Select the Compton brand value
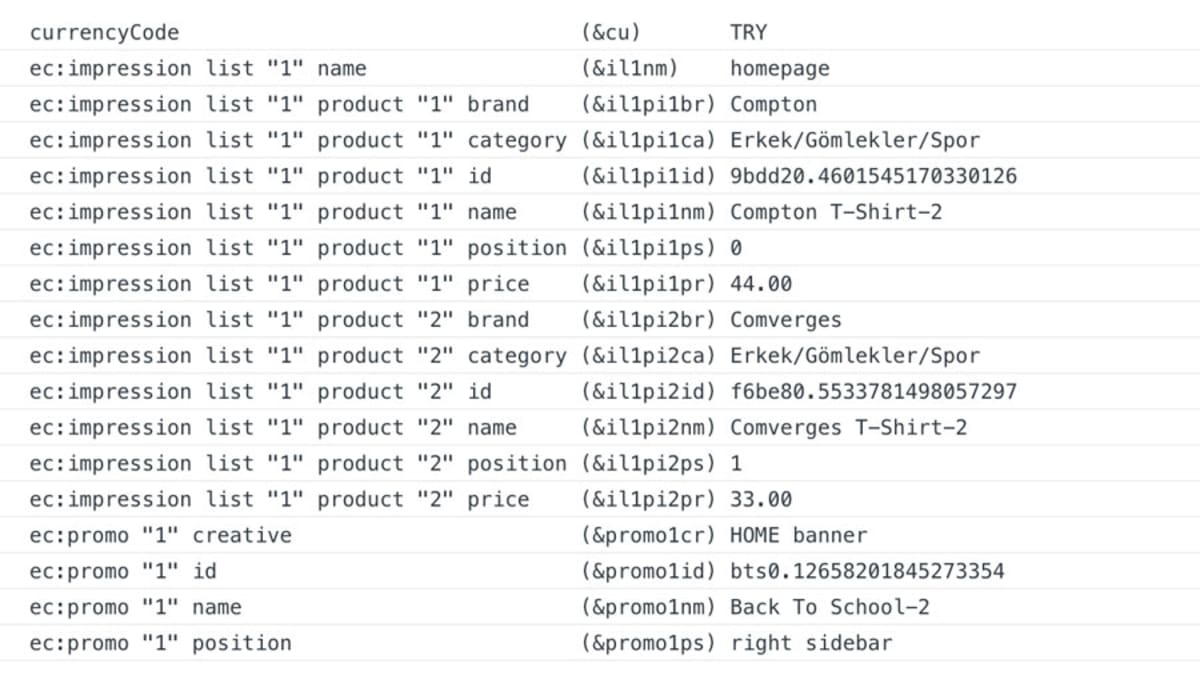The width and height of the screenshot is (1200, 687). pos(774,104)
